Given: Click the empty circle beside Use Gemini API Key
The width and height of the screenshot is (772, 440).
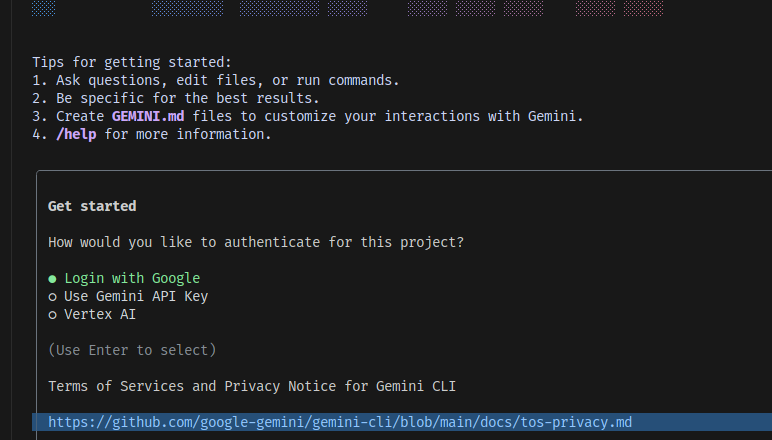Looking at the screenshot, I should (52, 297).
